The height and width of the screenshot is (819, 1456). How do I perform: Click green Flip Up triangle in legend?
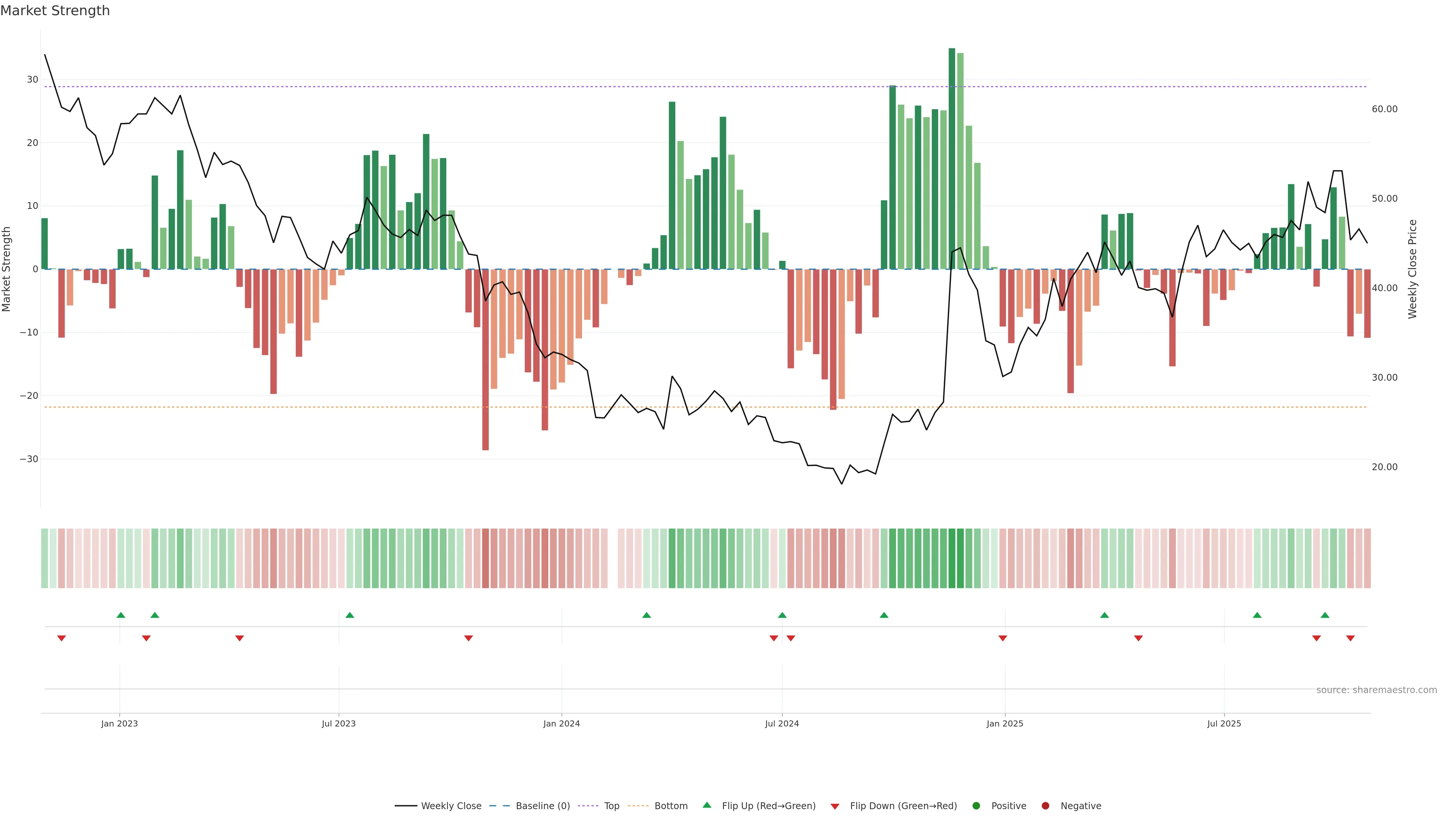tap(706, 805)
